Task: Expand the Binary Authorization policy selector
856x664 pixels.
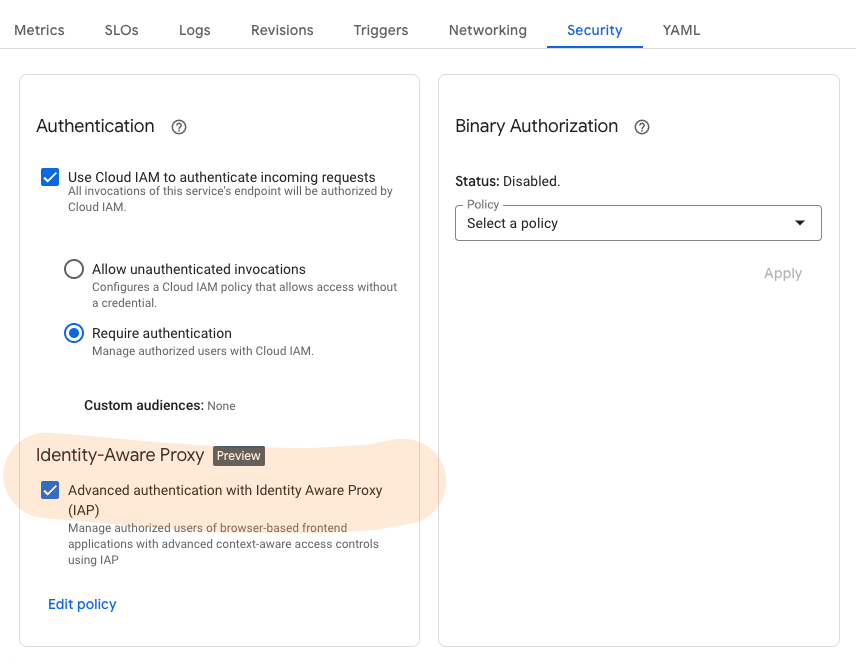Action: (x=638, y=222)
